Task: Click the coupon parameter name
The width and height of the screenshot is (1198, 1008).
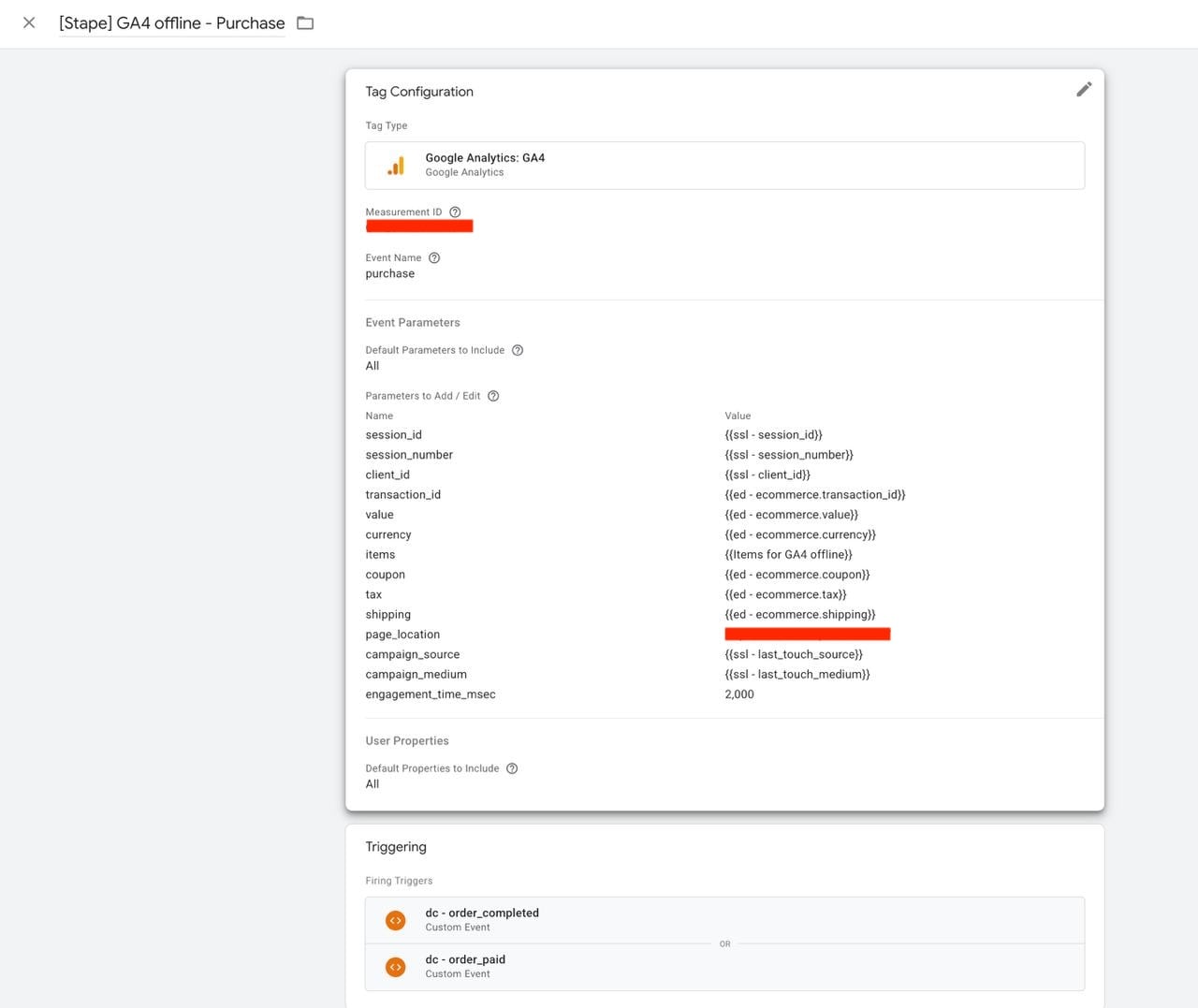Action: 386,575
